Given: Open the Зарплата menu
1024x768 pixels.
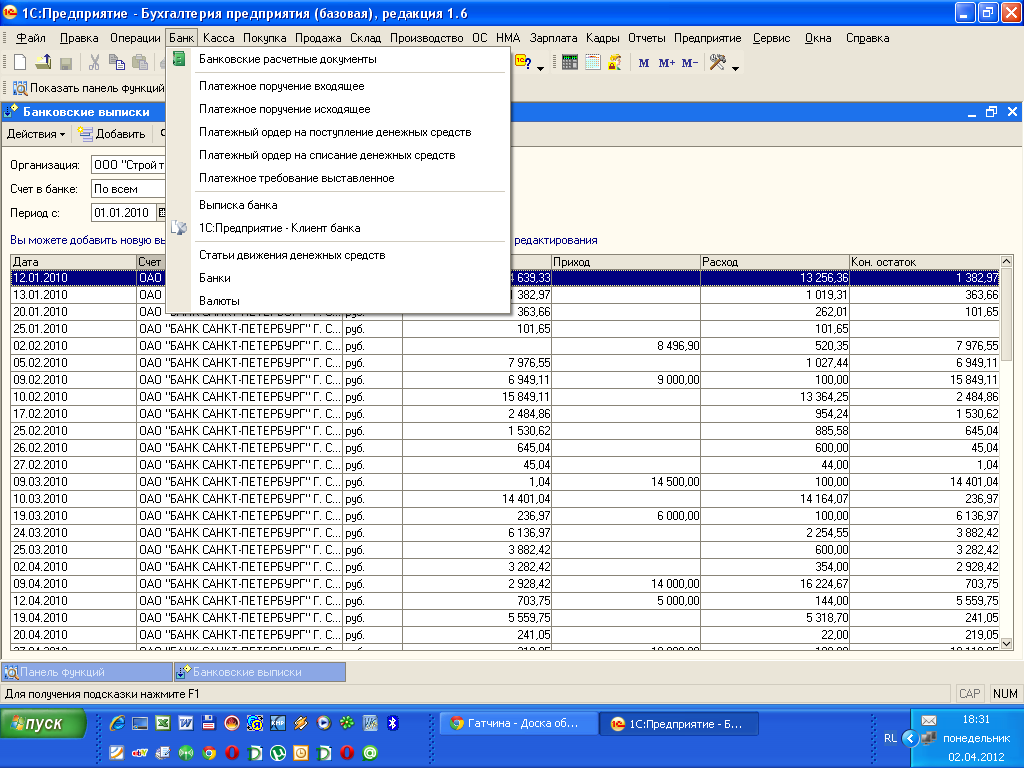Looking at the screenshot, I should tap(553, 38).
